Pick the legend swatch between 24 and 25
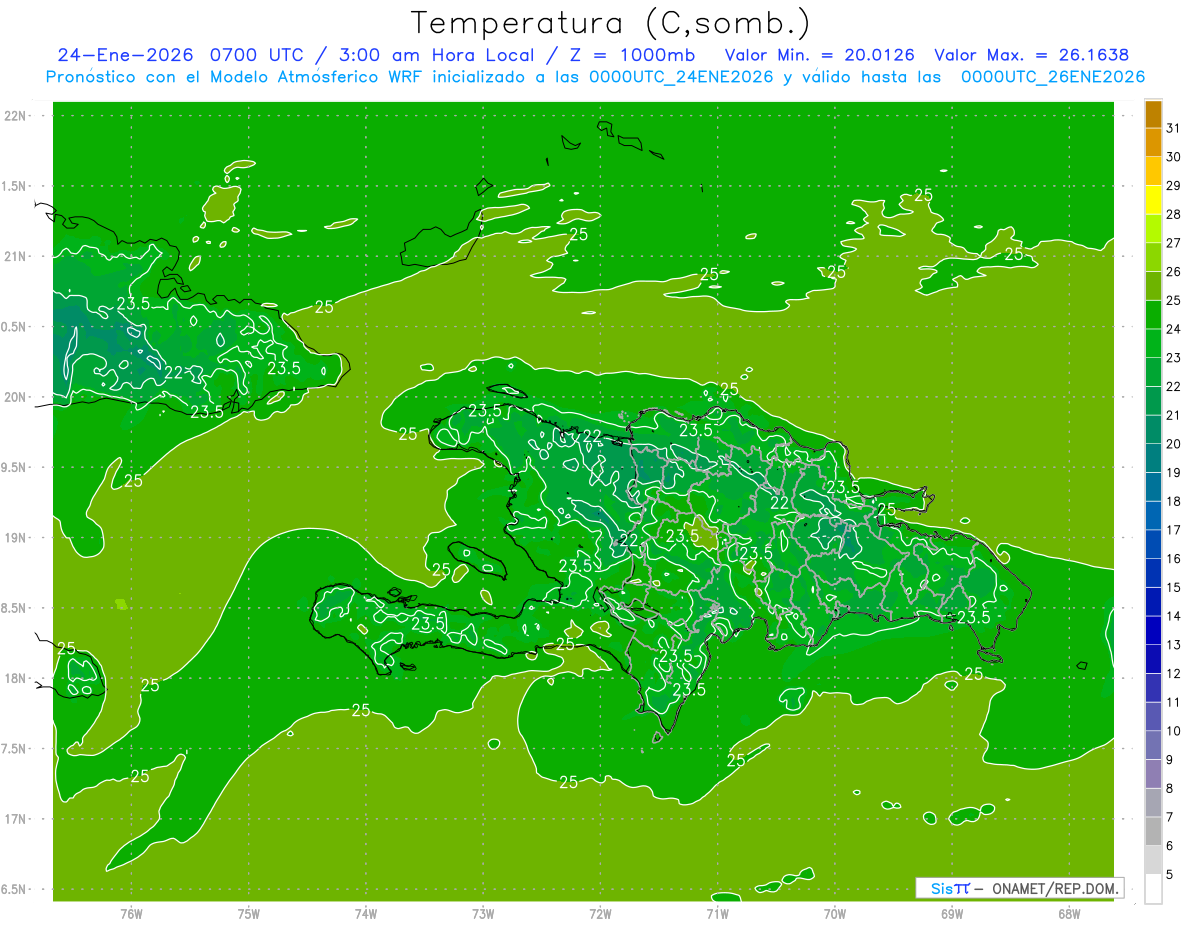1200x927 pixels. (x=1153, y=315)
